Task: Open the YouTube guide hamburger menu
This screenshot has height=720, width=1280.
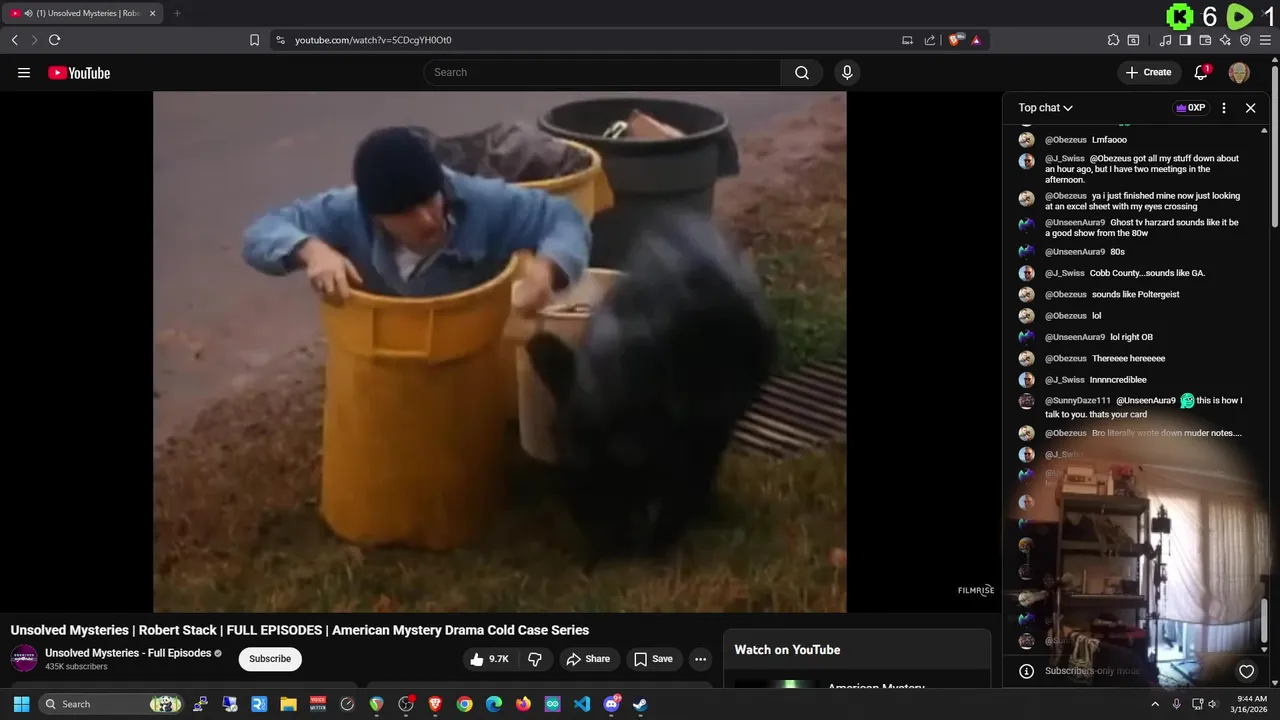Action: 24,72
